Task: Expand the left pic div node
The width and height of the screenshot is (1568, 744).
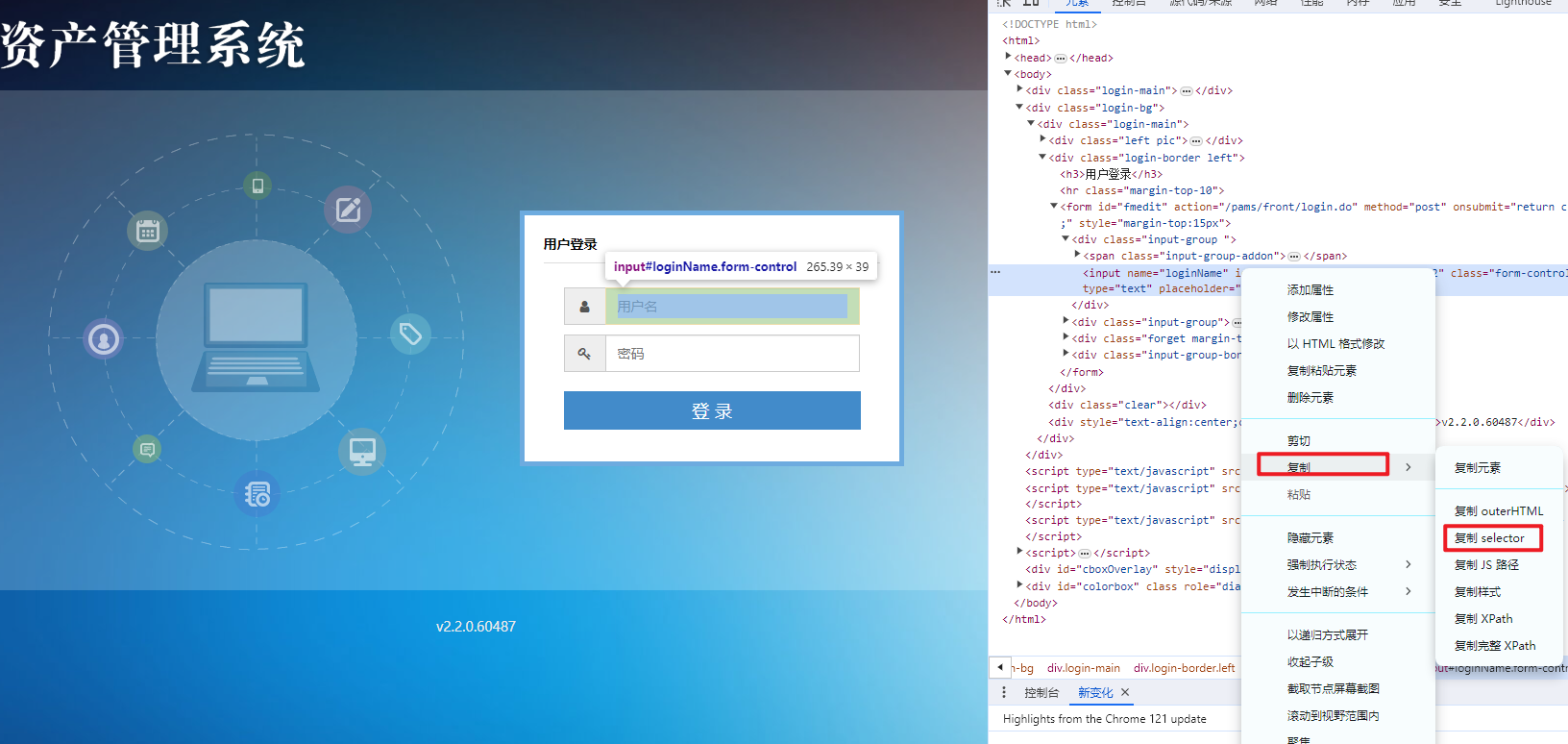Action: click(1042, 139)
